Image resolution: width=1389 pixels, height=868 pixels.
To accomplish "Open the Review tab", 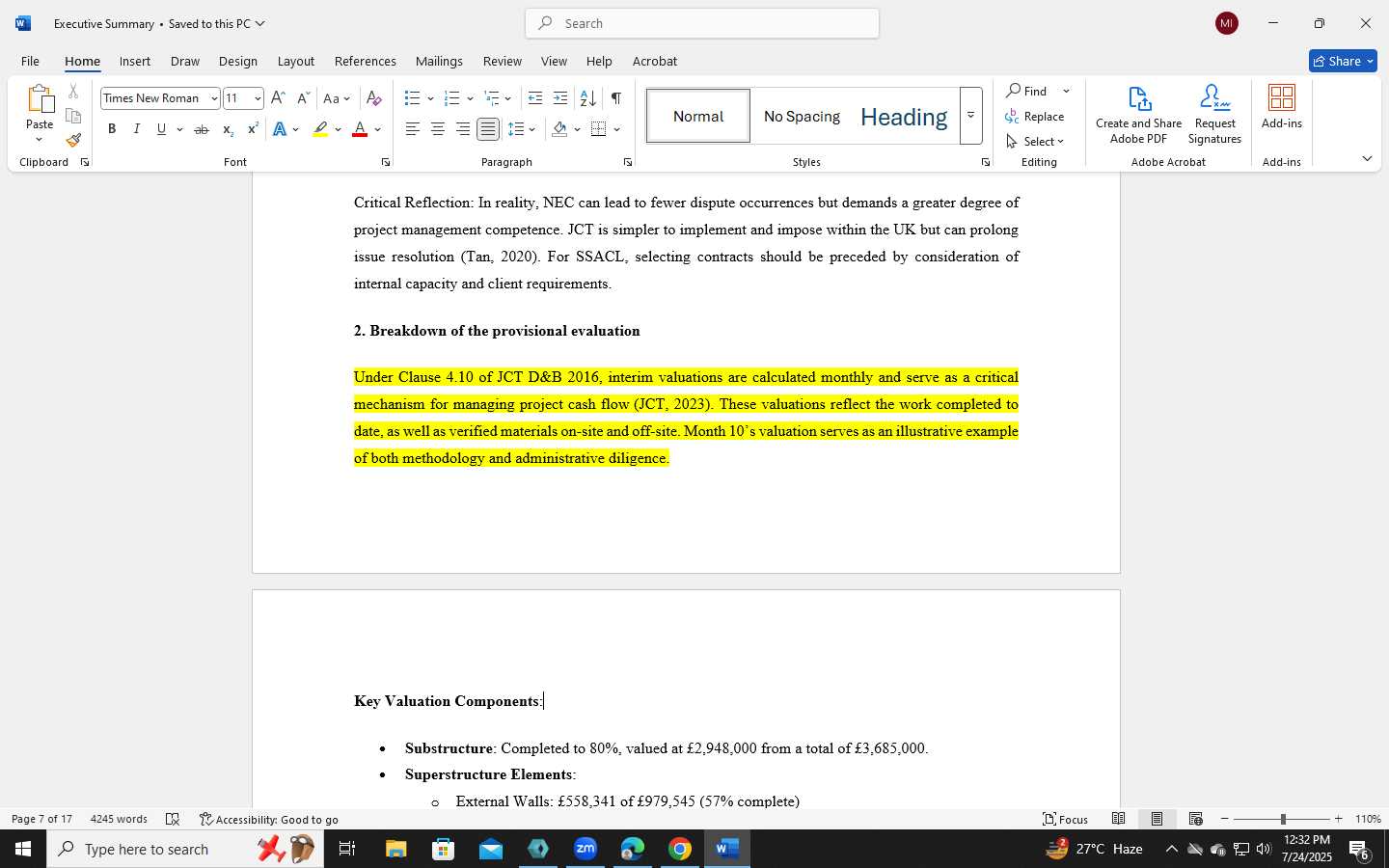I will pyautogui.click(x=503, y=61).
